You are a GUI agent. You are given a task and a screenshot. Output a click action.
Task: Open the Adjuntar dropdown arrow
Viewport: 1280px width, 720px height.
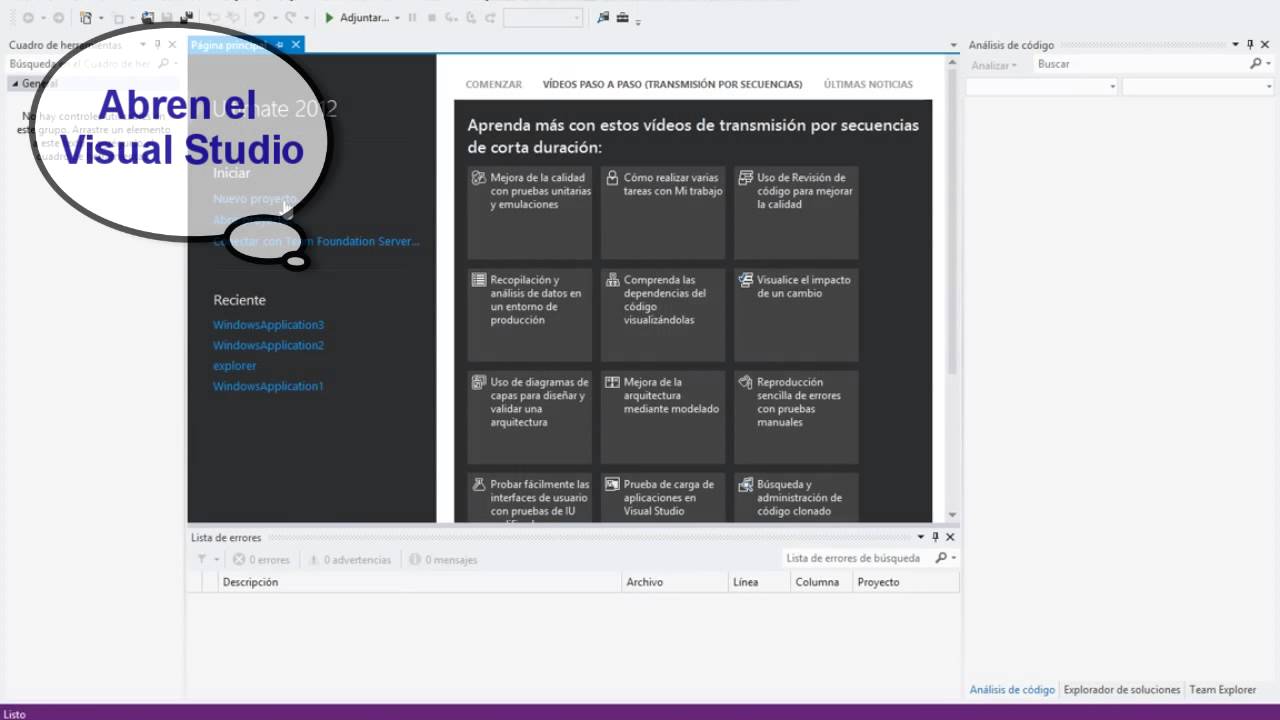397,18
